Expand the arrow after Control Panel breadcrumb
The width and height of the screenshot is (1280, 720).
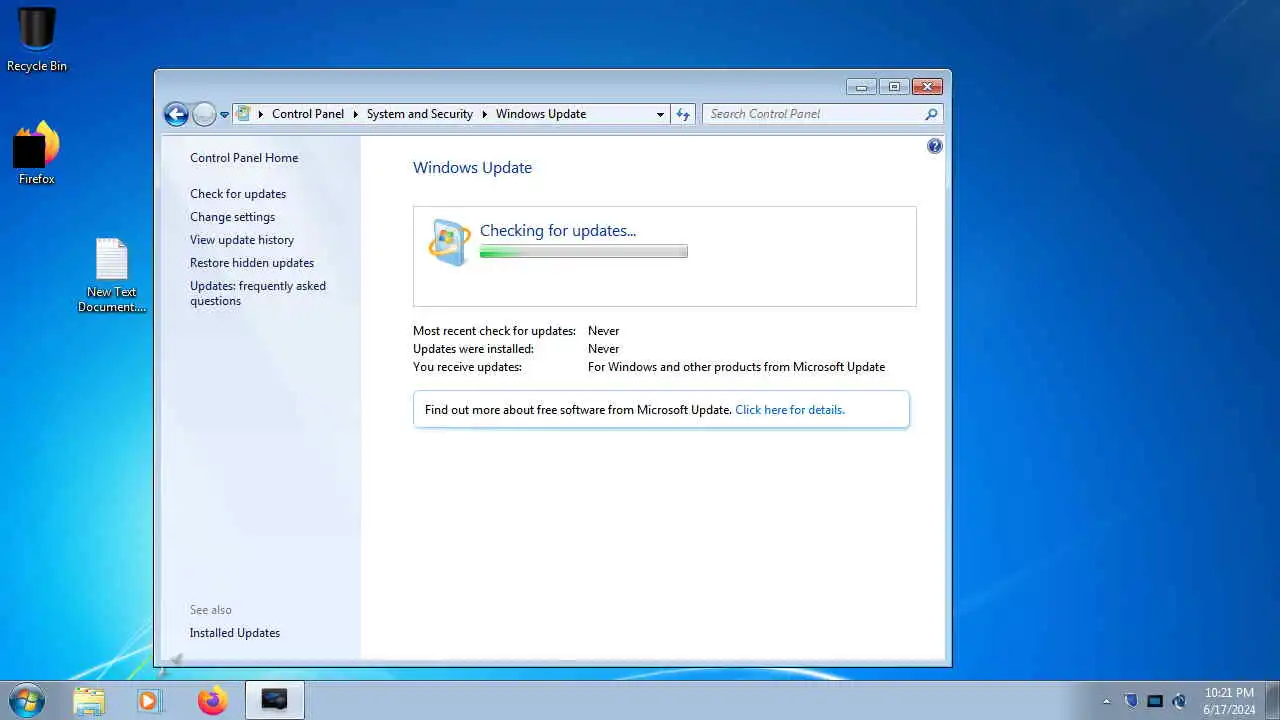[355, 114]
